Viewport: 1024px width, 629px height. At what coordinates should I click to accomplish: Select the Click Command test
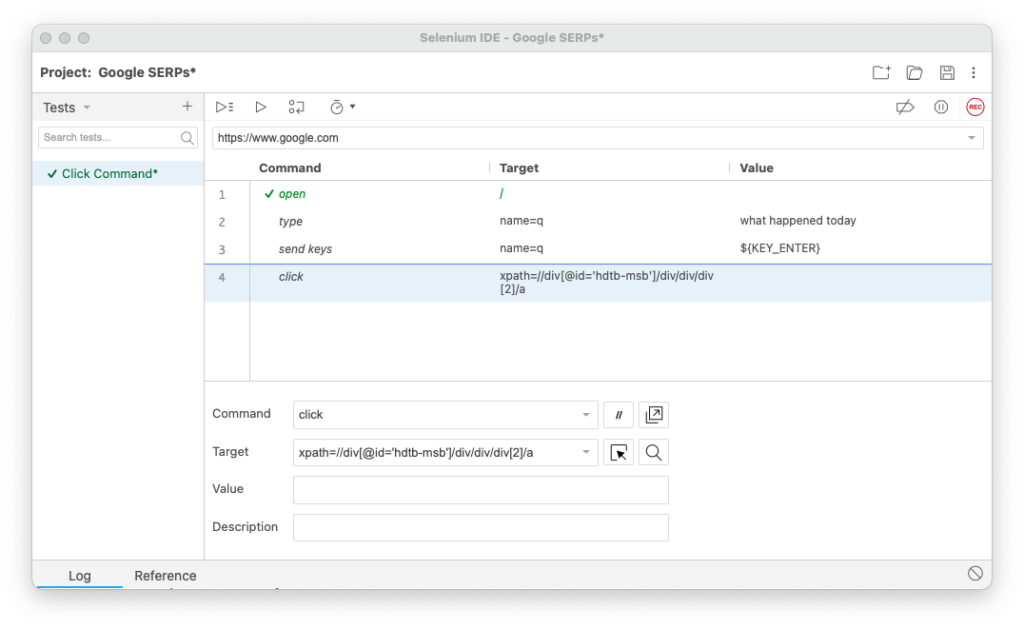(x=118, y=174)
